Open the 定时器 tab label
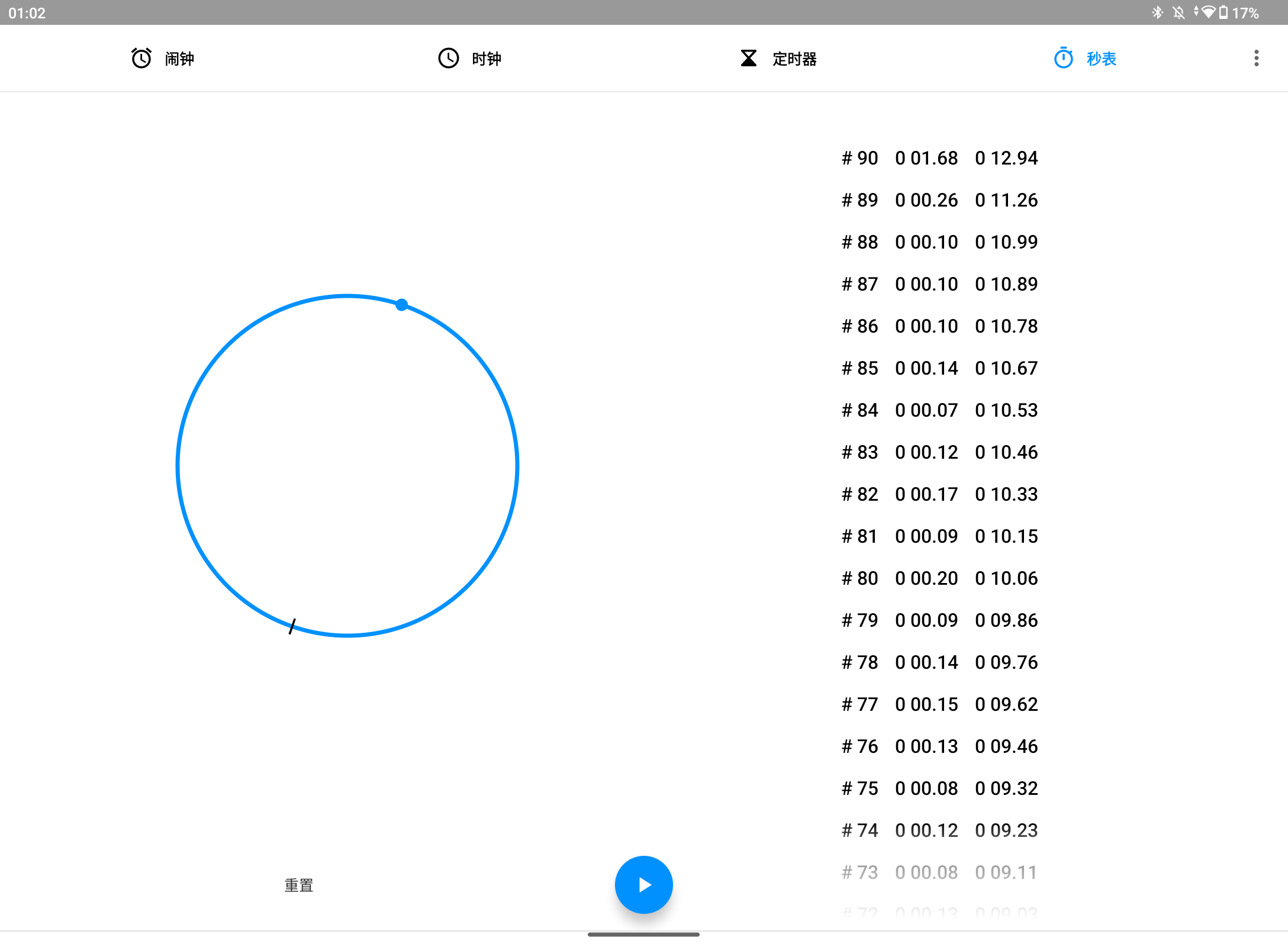 coord(794,59)
